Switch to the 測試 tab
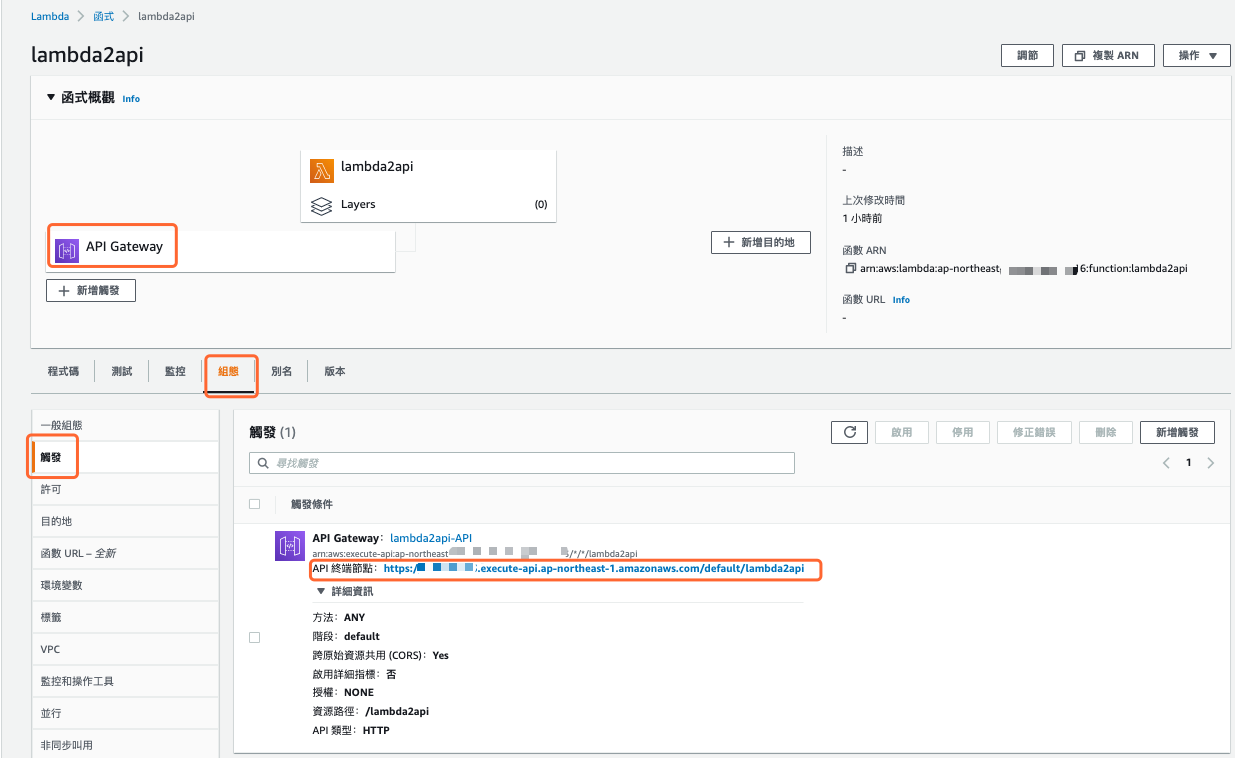 click(x=122, y=371)
